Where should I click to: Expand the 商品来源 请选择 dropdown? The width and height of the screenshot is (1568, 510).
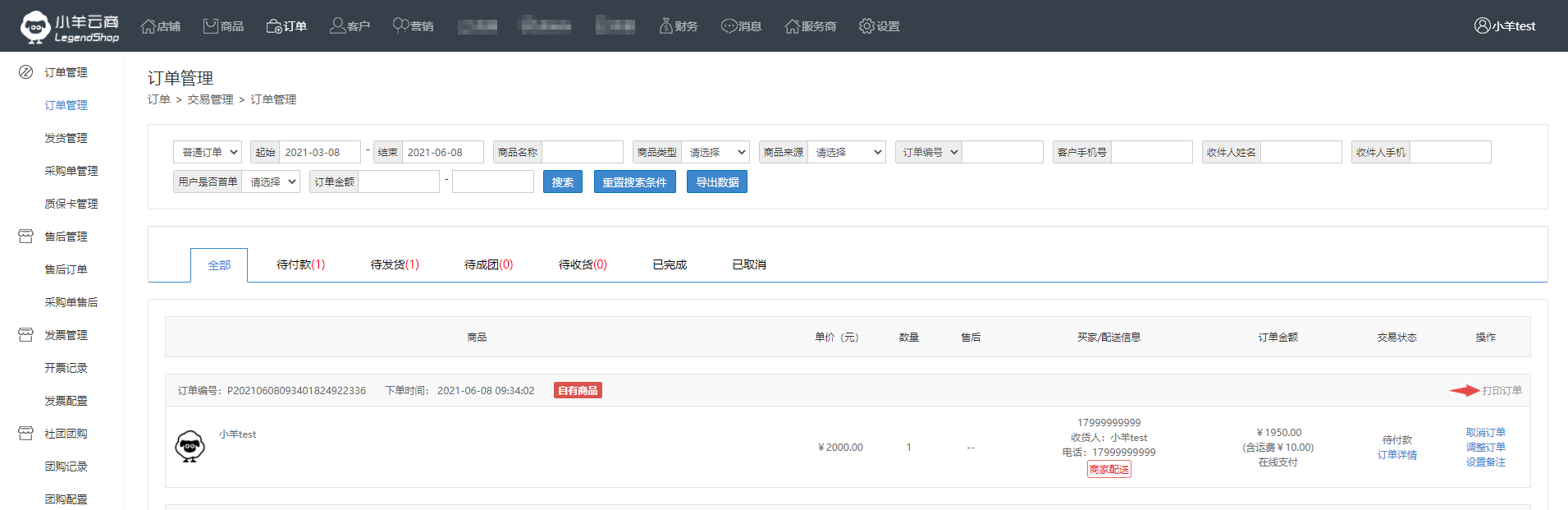click(x=846, y=152)
